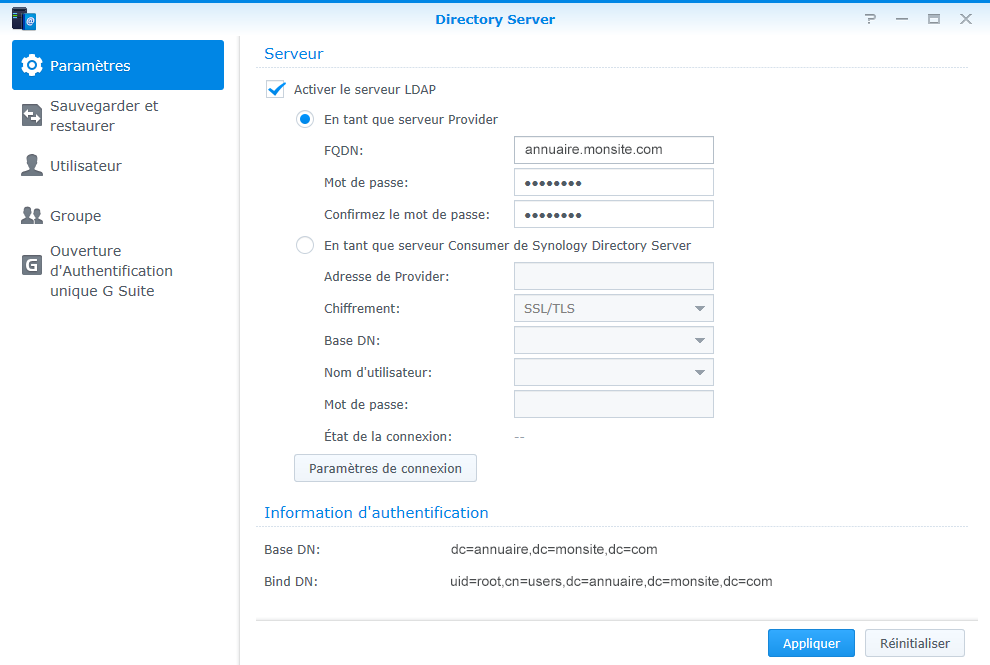Minimize the Directory Server window
The width and height of the screenshot is (990, 665).
pos(902,19)
